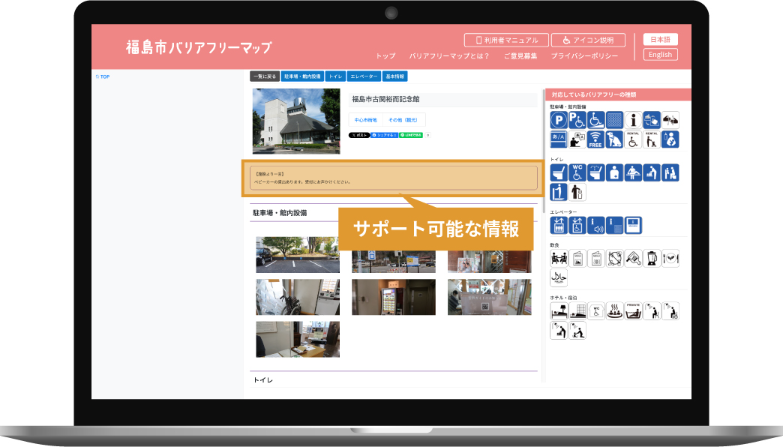Go to トップ page

[386, 56]
